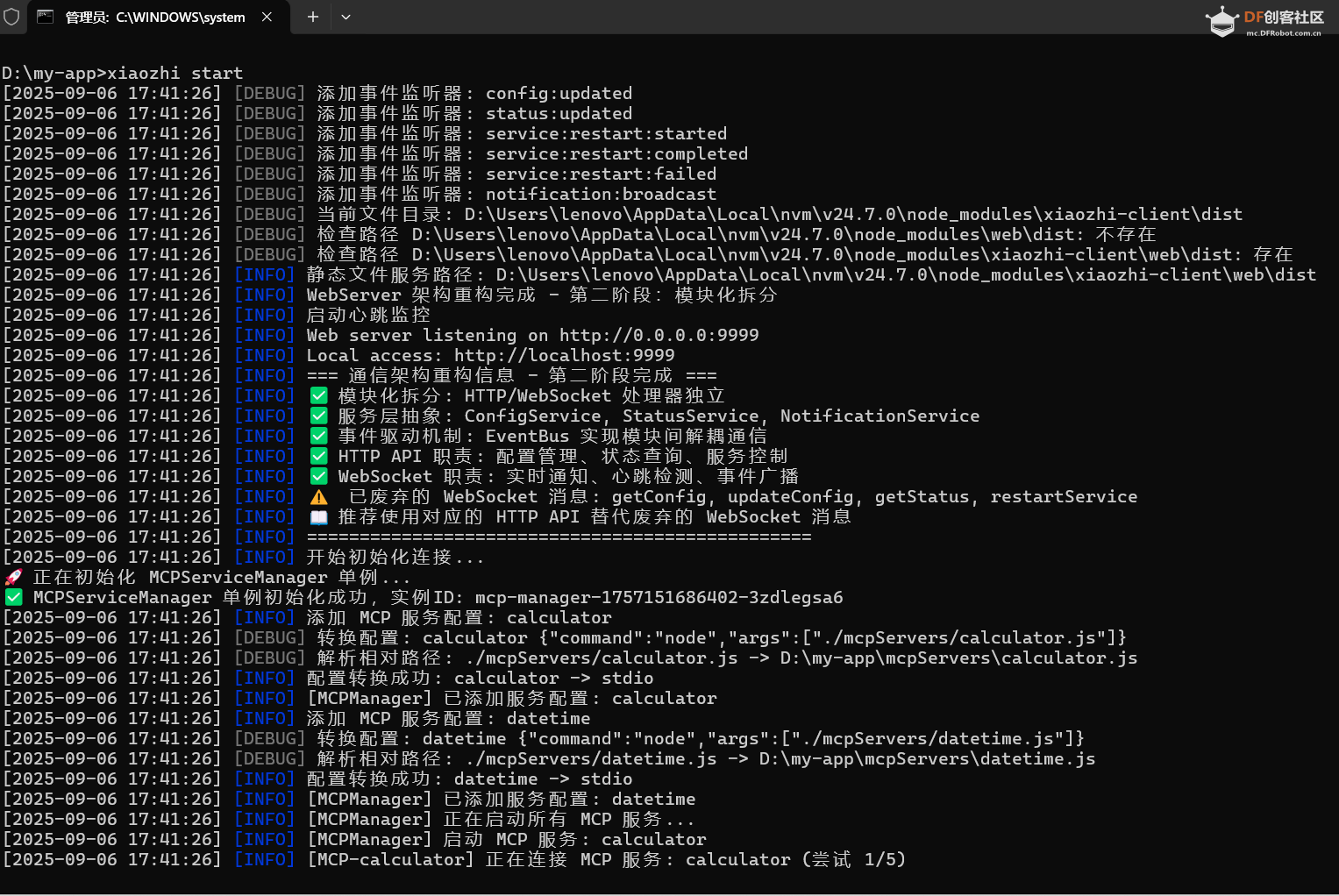Click the 'http://0.0.0.0:9999' address
Viewport: 1339px width, 896px height.
[659, 335]
